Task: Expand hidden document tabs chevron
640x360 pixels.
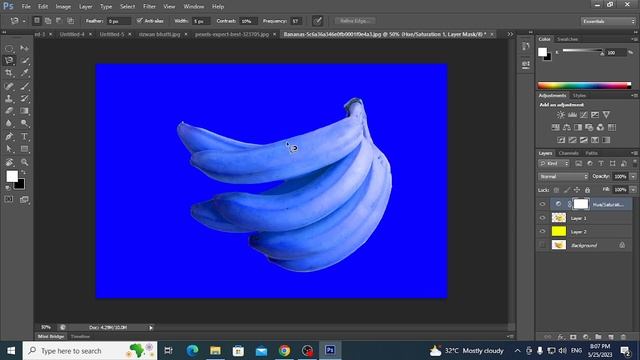Action: [x=510, y=34]
